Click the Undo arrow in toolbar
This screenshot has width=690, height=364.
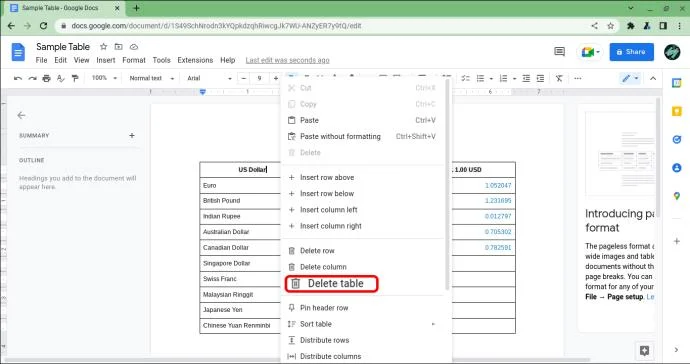[18, 78]
